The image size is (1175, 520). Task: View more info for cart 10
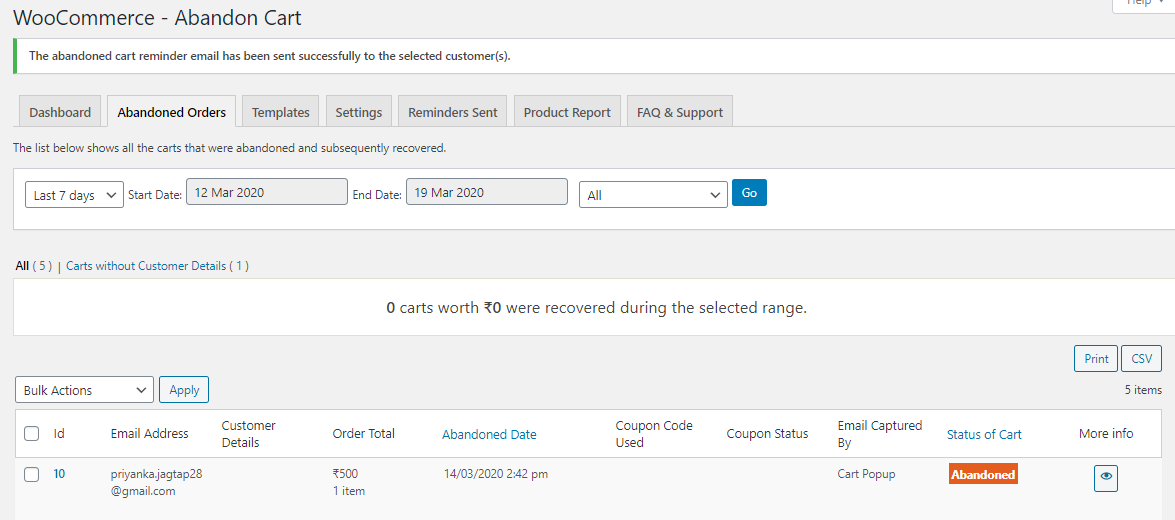pos(1105,478)
